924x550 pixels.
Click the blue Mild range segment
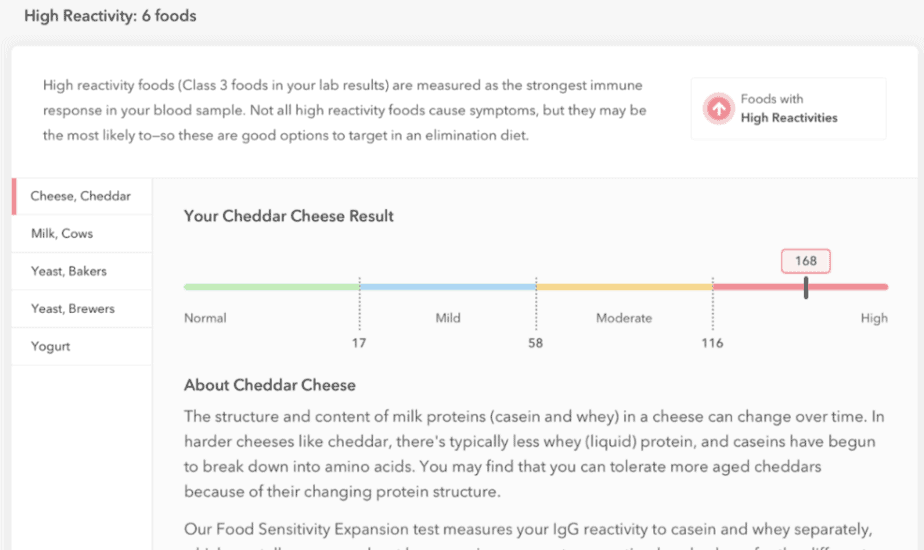coord(448,287)
